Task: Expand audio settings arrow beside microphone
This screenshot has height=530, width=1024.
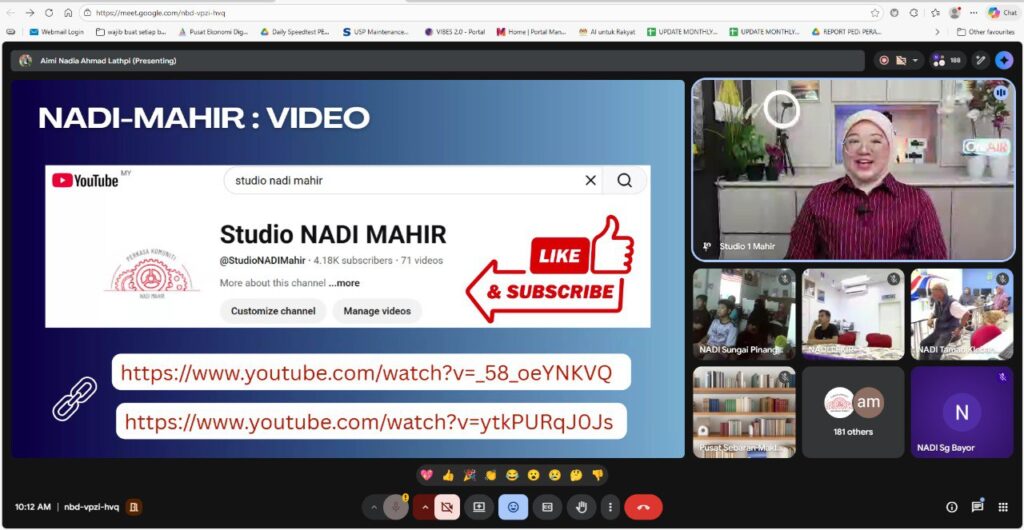Action: tap(374, 507)
